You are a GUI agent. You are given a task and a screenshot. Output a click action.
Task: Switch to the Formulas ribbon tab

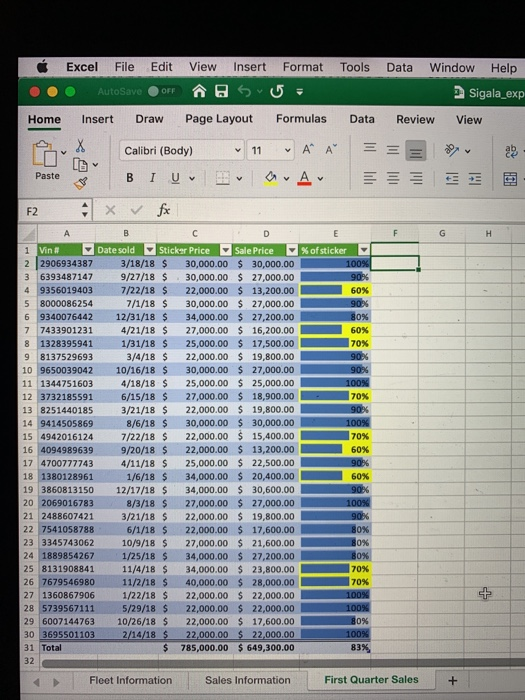point(301,119)
